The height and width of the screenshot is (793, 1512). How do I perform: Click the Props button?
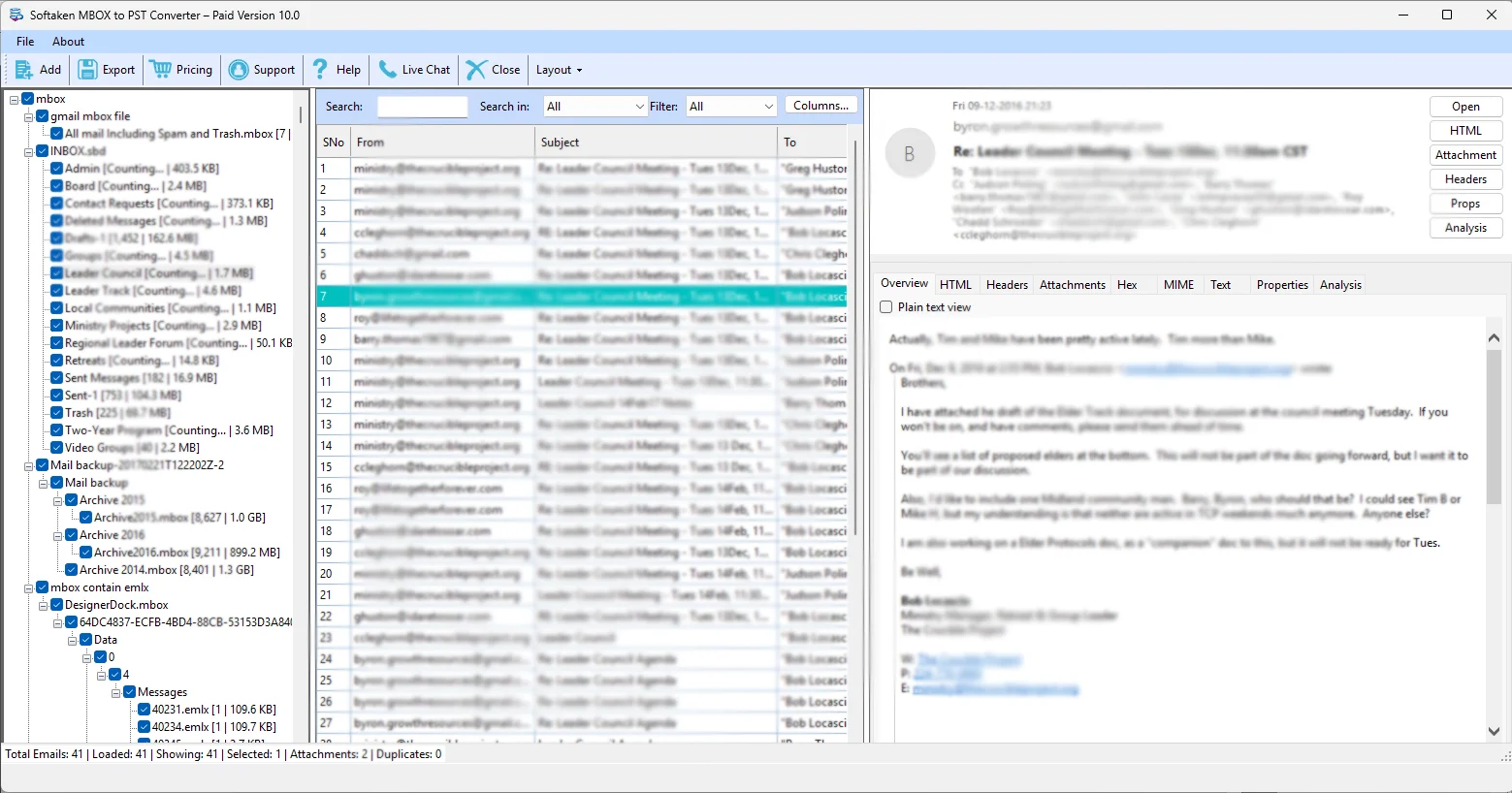point(1465,204)
